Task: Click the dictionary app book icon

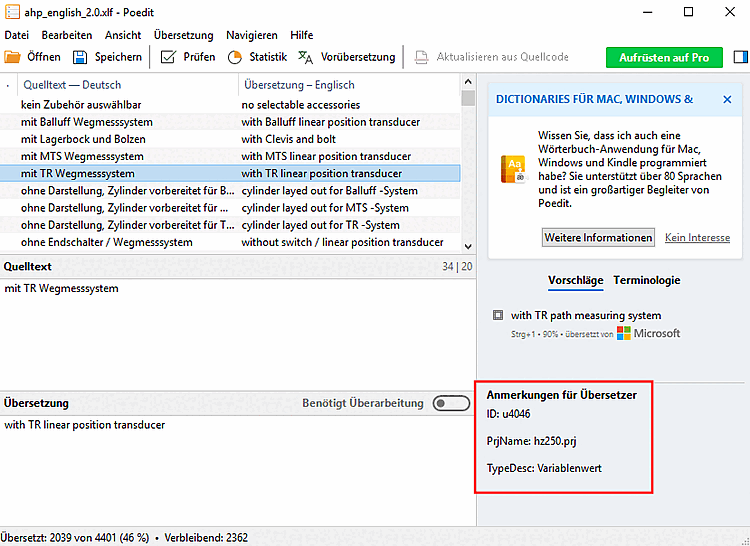Action: tap(513, 169)
